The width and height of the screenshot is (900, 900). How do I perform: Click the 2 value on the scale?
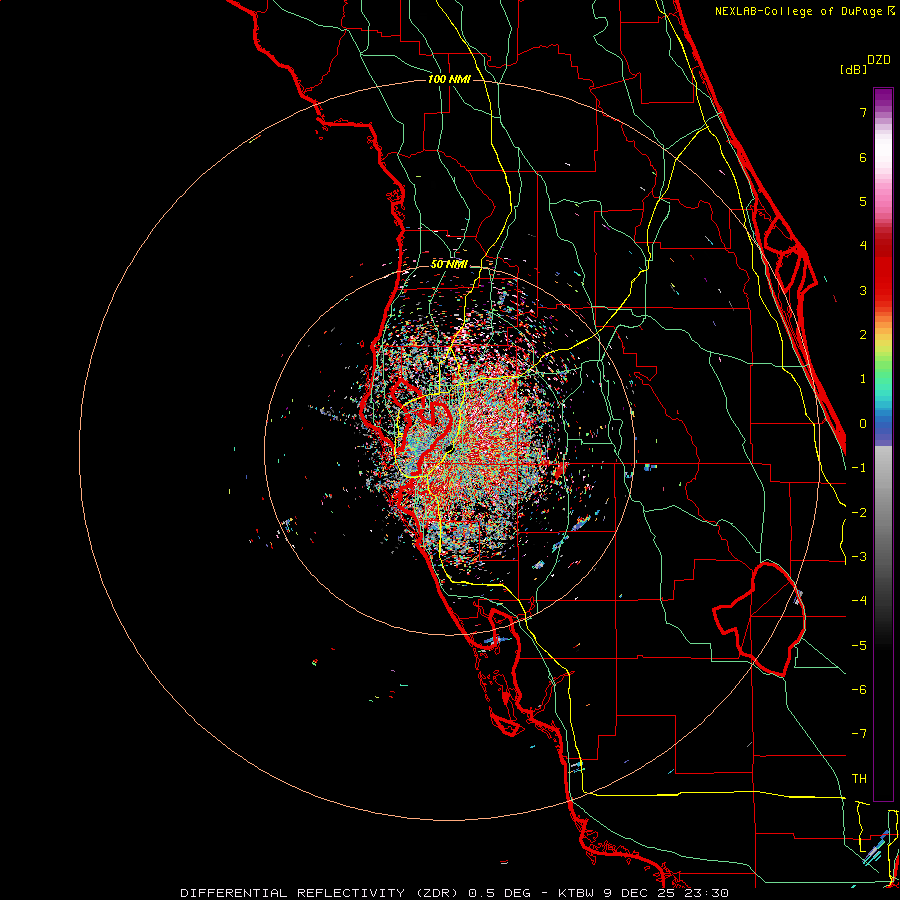click(x=863, y=335)
